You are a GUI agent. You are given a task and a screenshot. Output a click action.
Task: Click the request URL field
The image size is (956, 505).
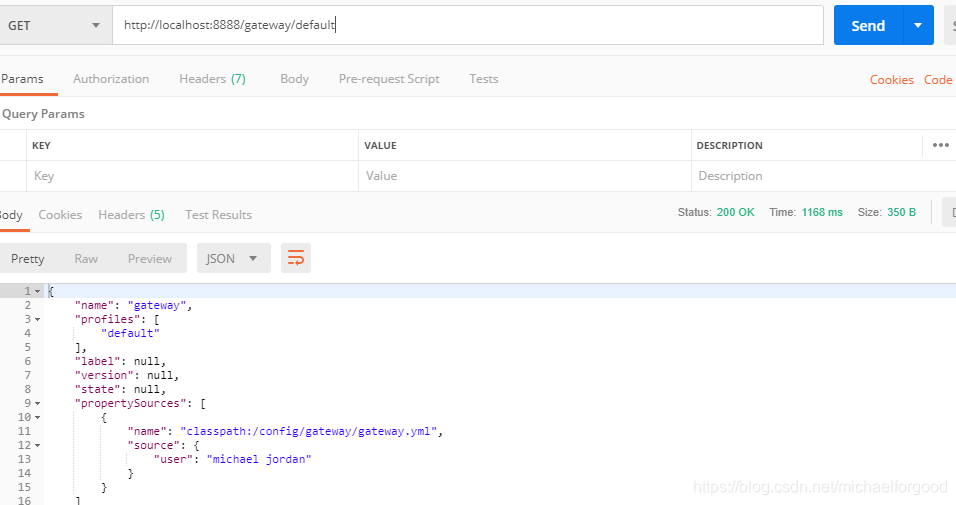tap(468, 25)
